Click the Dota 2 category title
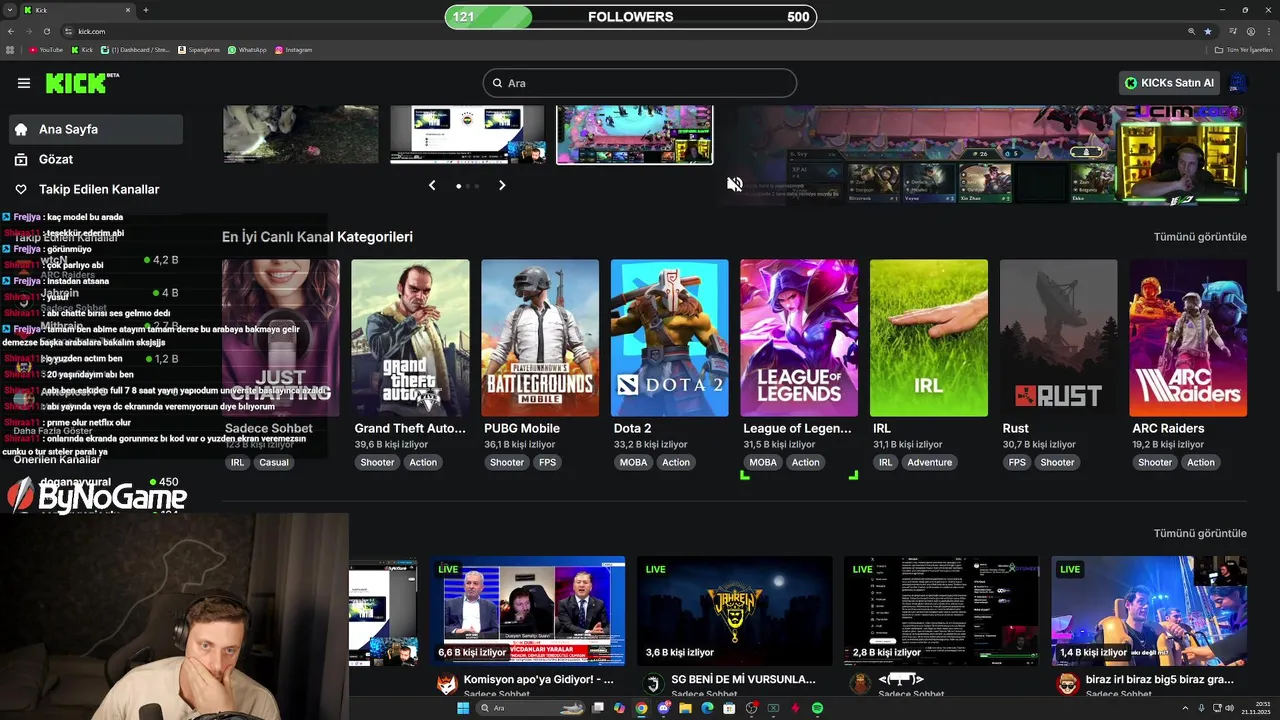 (633, 428)
